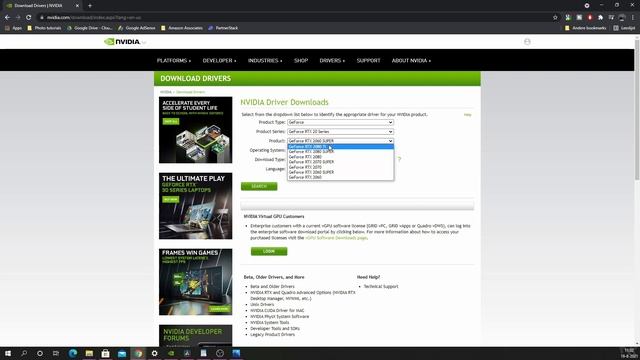Image resolution: width=640 pixels, height=360 pixels.
Task: Click the green LOGIN button
Action: point(269,251)
